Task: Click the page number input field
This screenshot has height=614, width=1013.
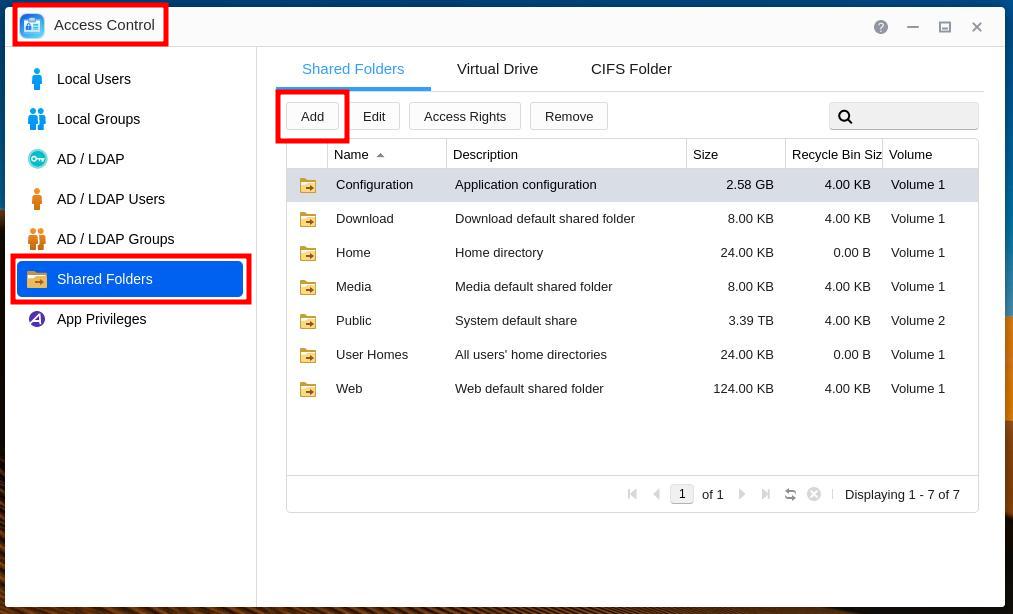Action: pos(682,494)
